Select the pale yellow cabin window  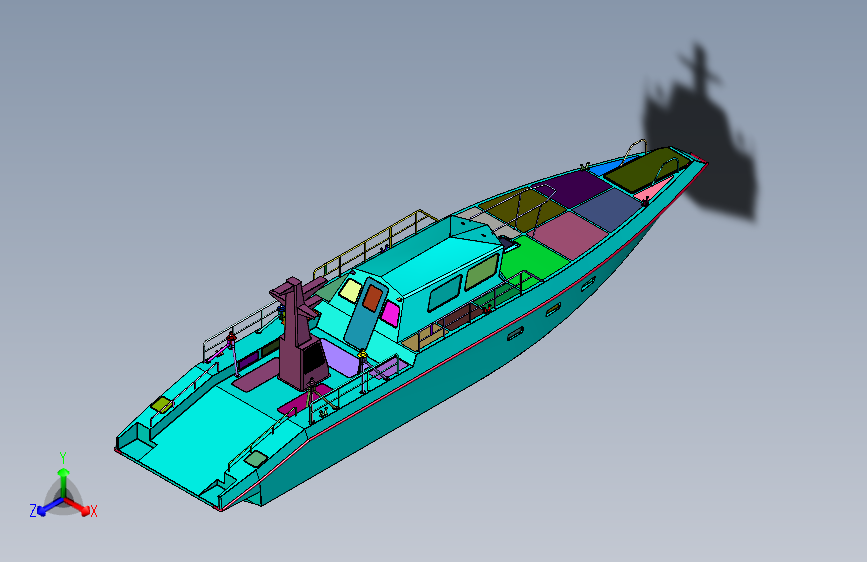(x=350, y=290)
